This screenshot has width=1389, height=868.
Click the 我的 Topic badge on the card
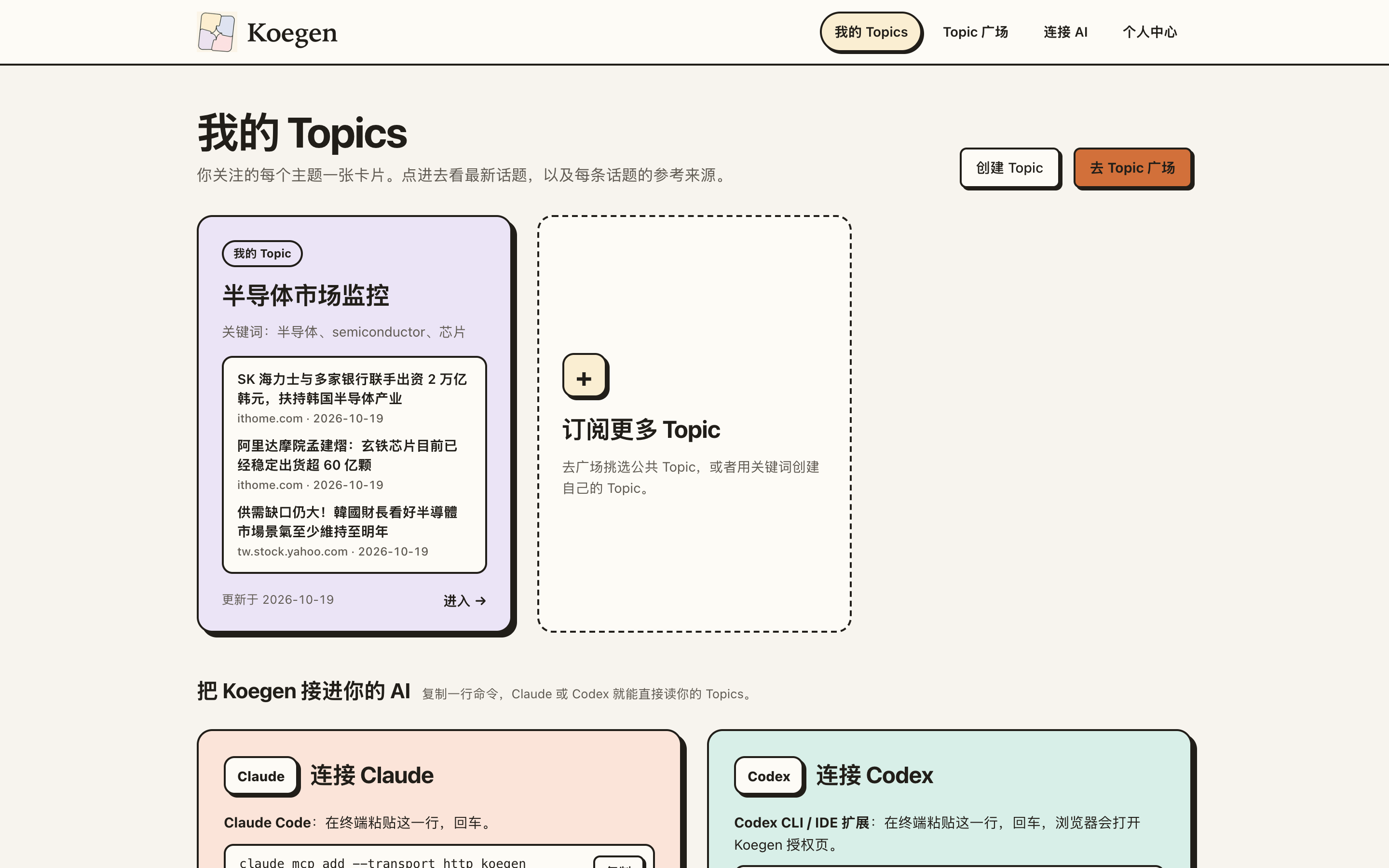click(262, 253)
